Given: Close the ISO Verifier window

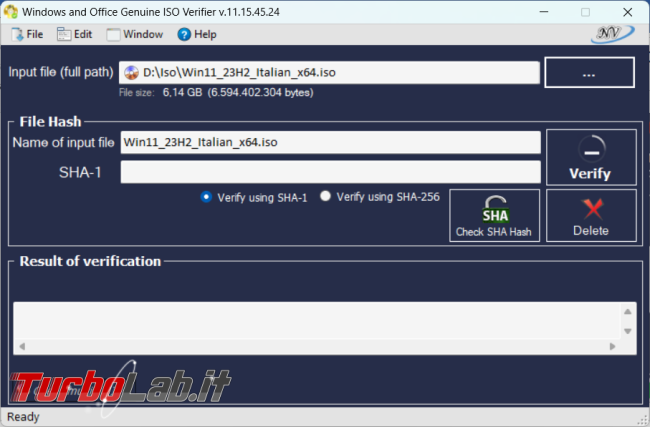Looking at the screenshot, I should pyautogui.click(x=628, y=12).
